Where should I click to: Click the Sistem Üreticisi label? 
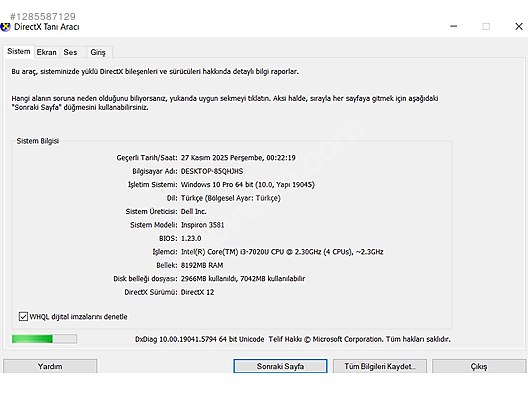152,211
